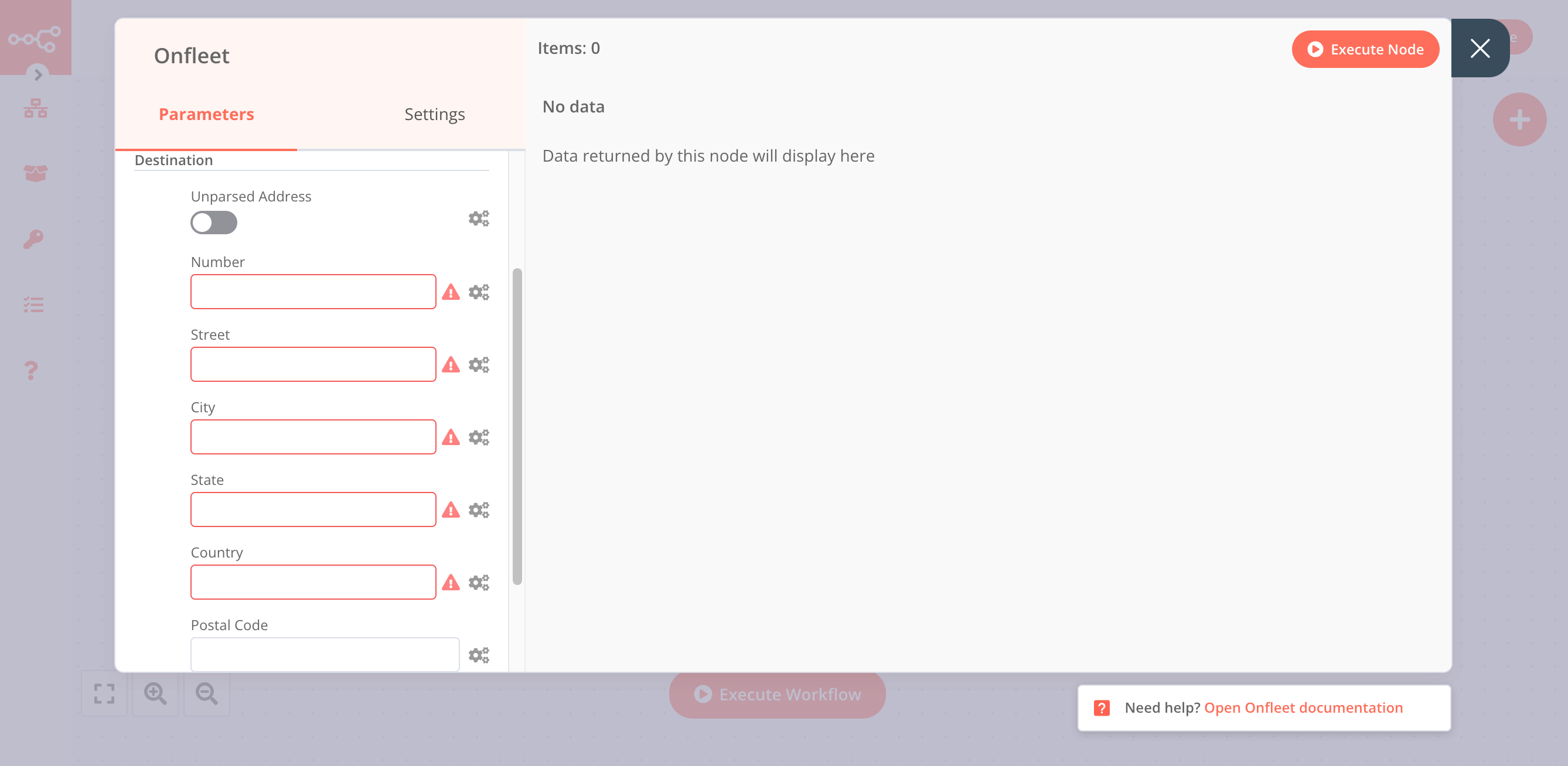1568x766 pixels.
Task: Click the help question icon in banner
Action: 1101,707
